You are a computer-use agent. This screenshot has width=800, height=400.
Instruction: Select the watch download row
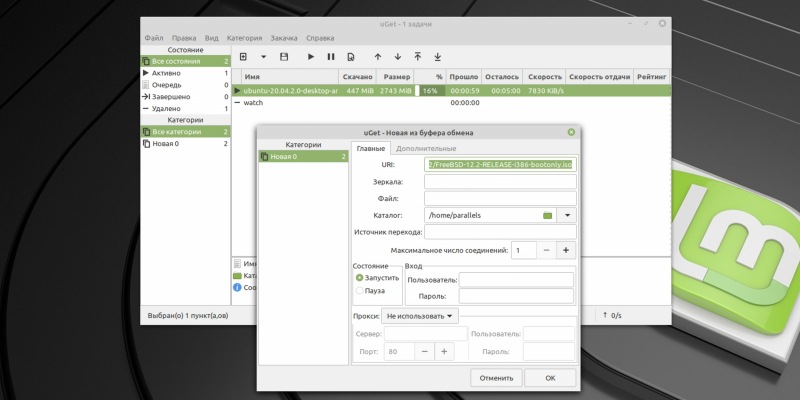coord(451,103)
